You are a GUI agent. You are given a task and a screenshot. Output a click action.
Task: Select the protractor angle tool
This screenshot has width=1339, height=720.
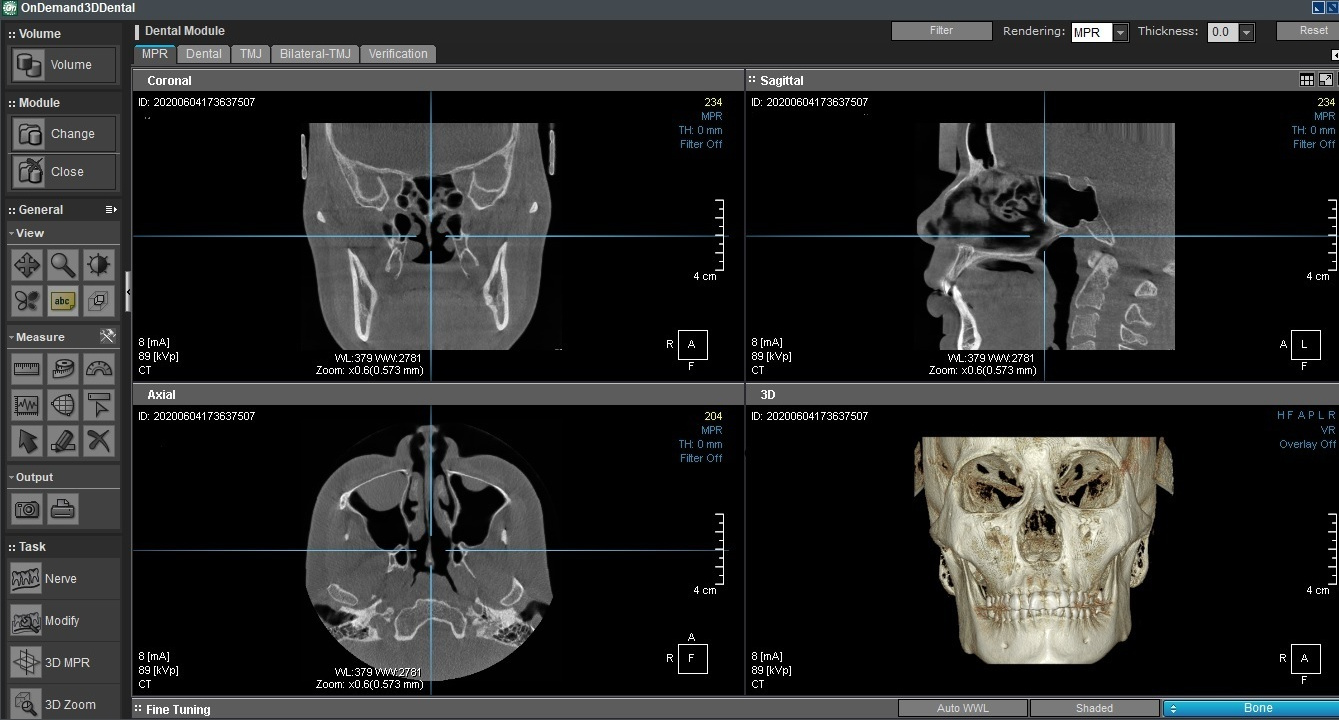coord(98,369)
